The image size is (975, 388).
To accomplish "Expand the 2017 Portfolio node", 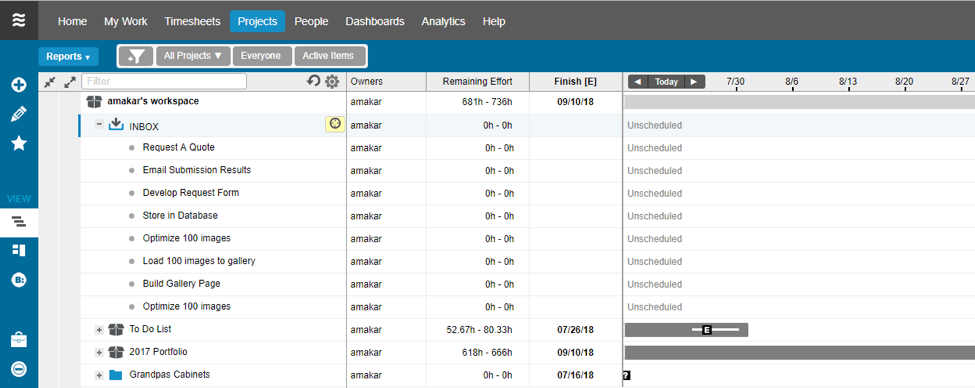I will (x=99, y=353).
